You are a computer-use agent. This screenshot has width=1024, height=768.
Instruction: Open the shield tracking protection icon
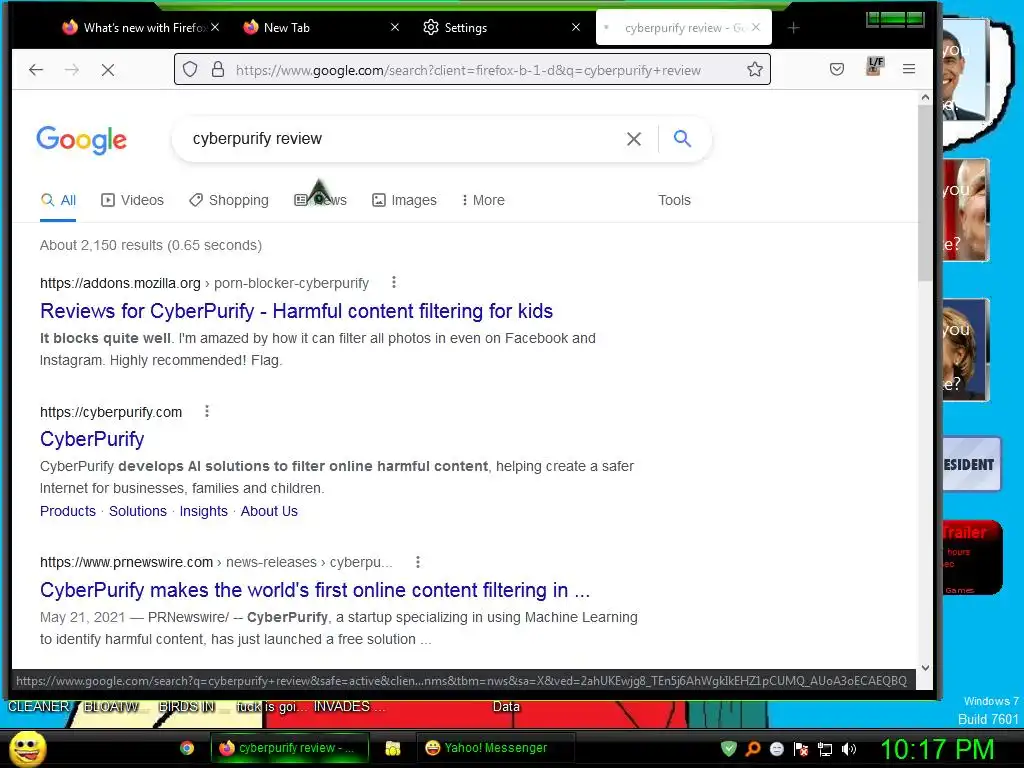click(190, 69)
